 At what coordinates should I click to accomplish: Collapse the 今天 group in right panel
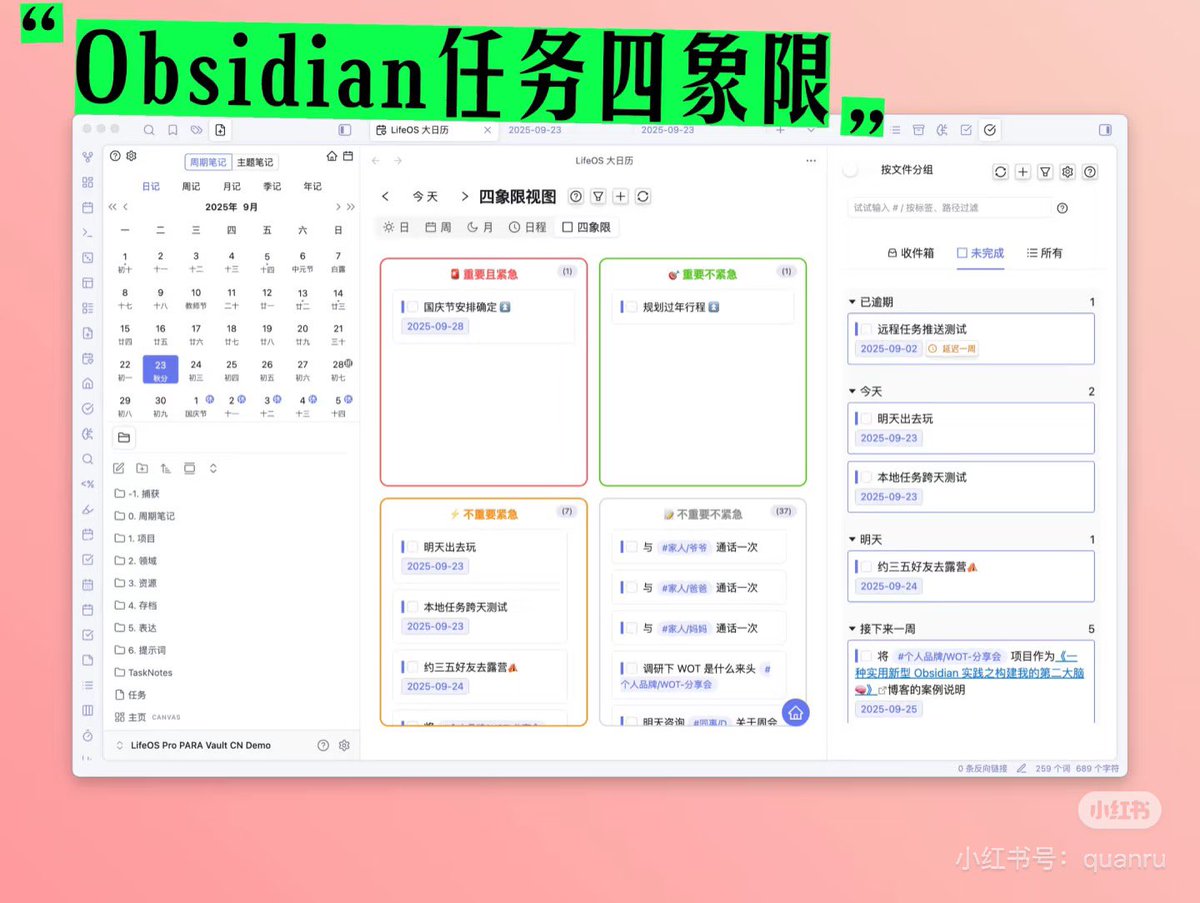coord(851,392)
